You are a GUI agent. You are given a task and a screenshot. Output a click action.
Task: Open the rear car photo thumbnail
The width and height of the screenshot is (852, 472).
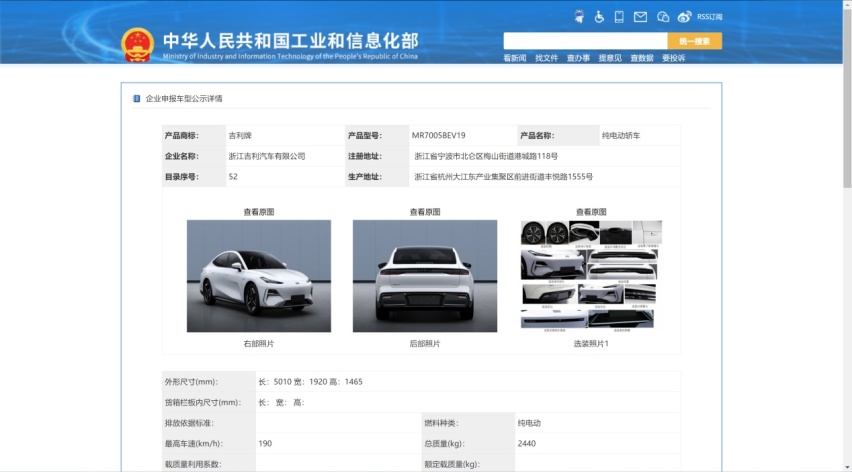[x=425, y=276]
